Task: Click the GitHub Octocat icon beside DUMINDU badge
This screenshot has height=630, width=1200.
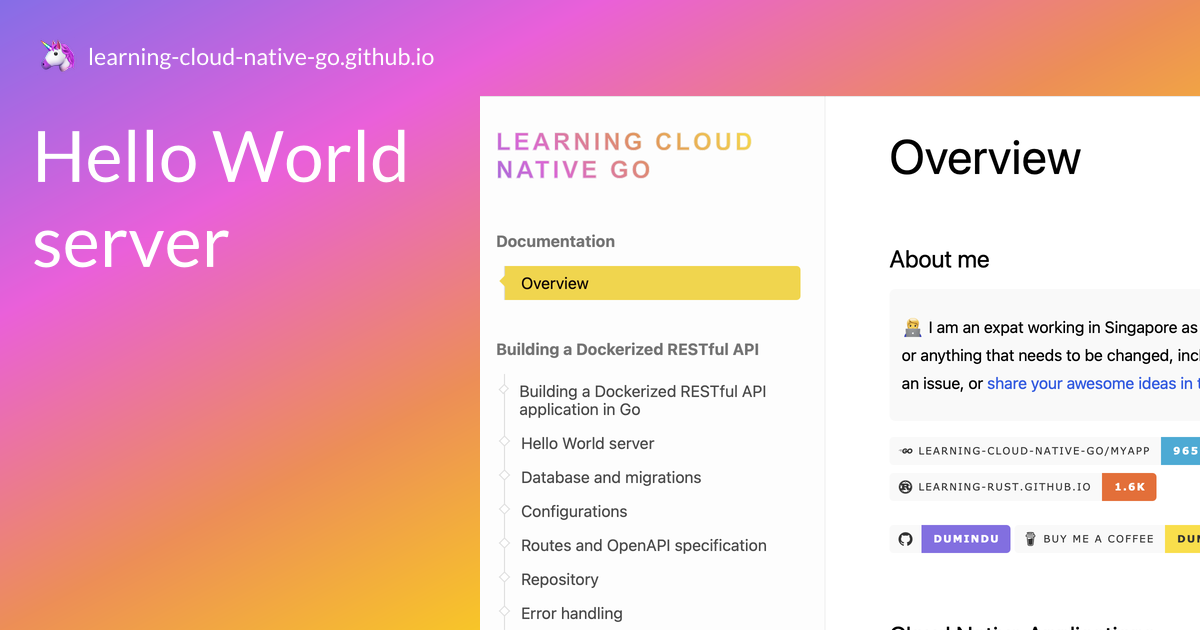Action: coord(904,538)
